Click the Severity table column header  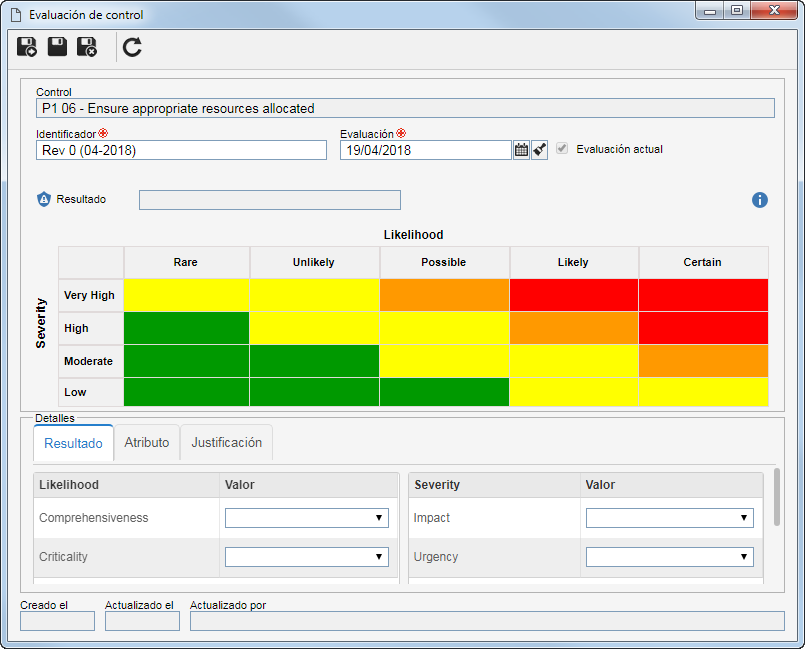click(x=494, y=485)
